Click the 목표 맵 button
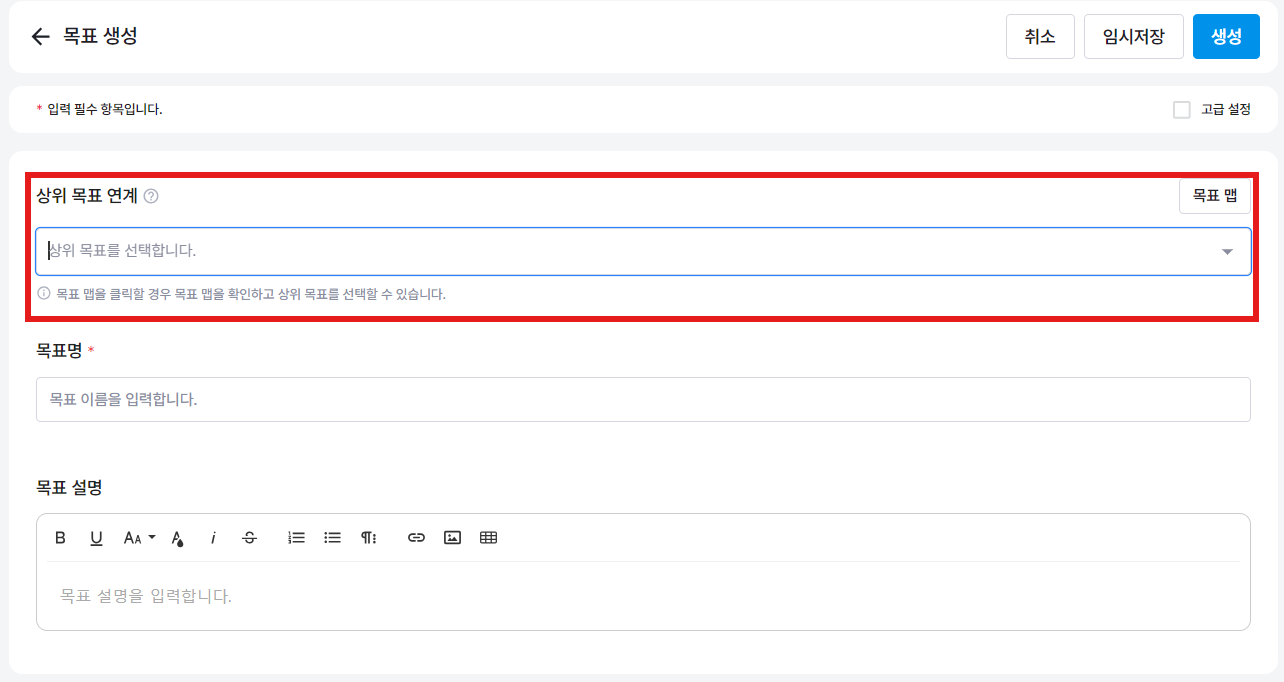This screenshot has height=682, width=1284. pos(1214,196)
